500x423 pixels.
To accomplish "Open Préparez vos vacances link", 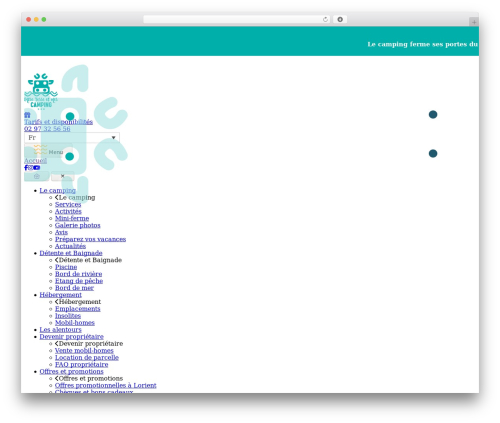I will pos(90,239).
